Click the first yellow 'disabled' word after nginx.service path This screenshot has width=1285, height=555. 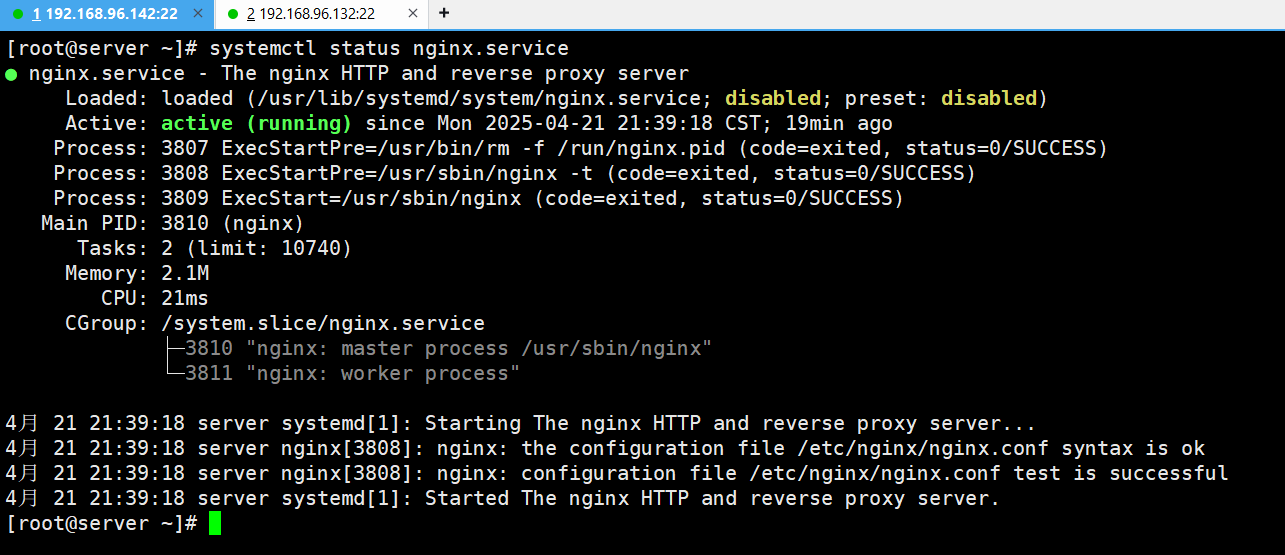tap(773, 98)
